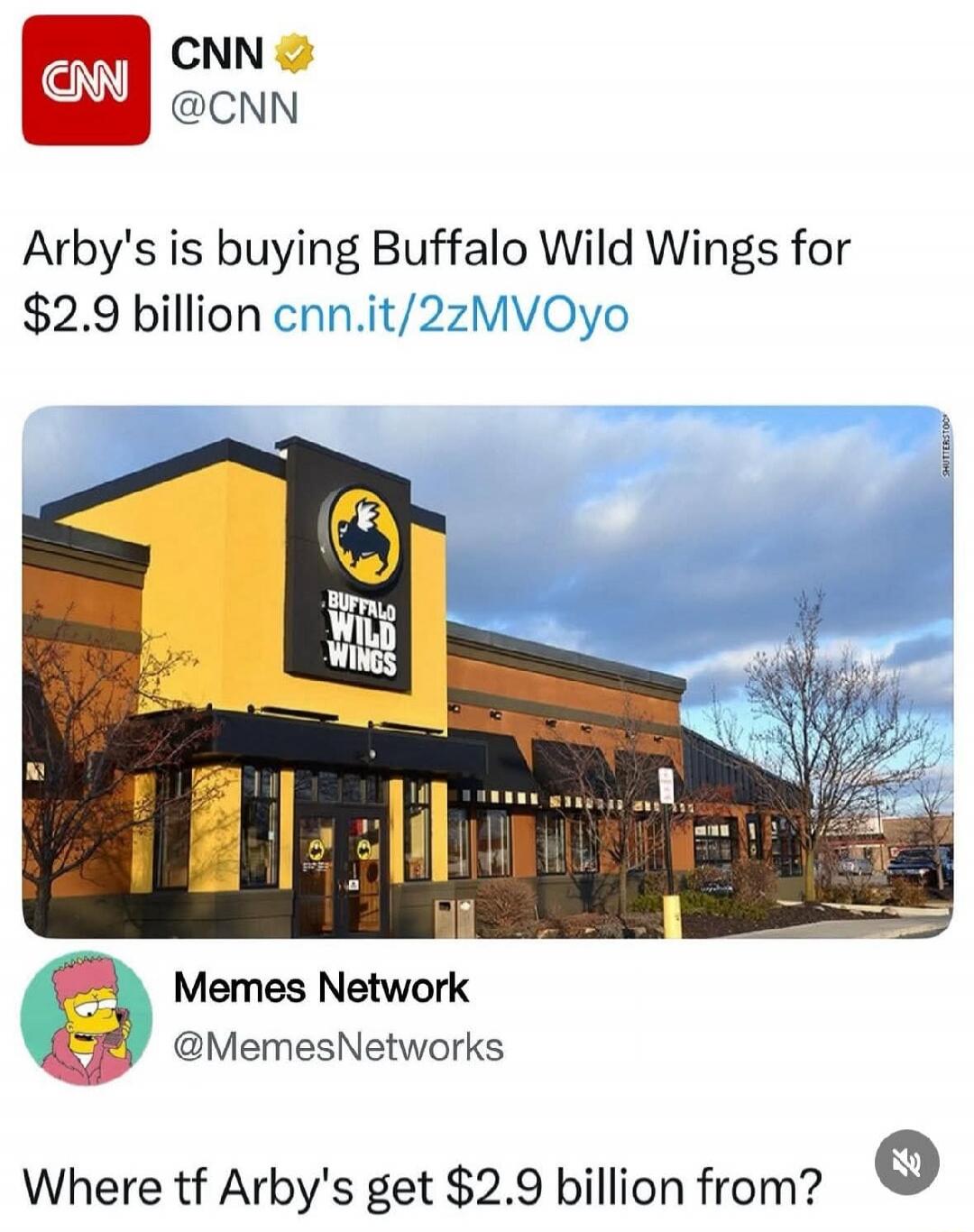Click the Memes Network display name
This screenshot has height=1232, width=974.
(321, 988)
